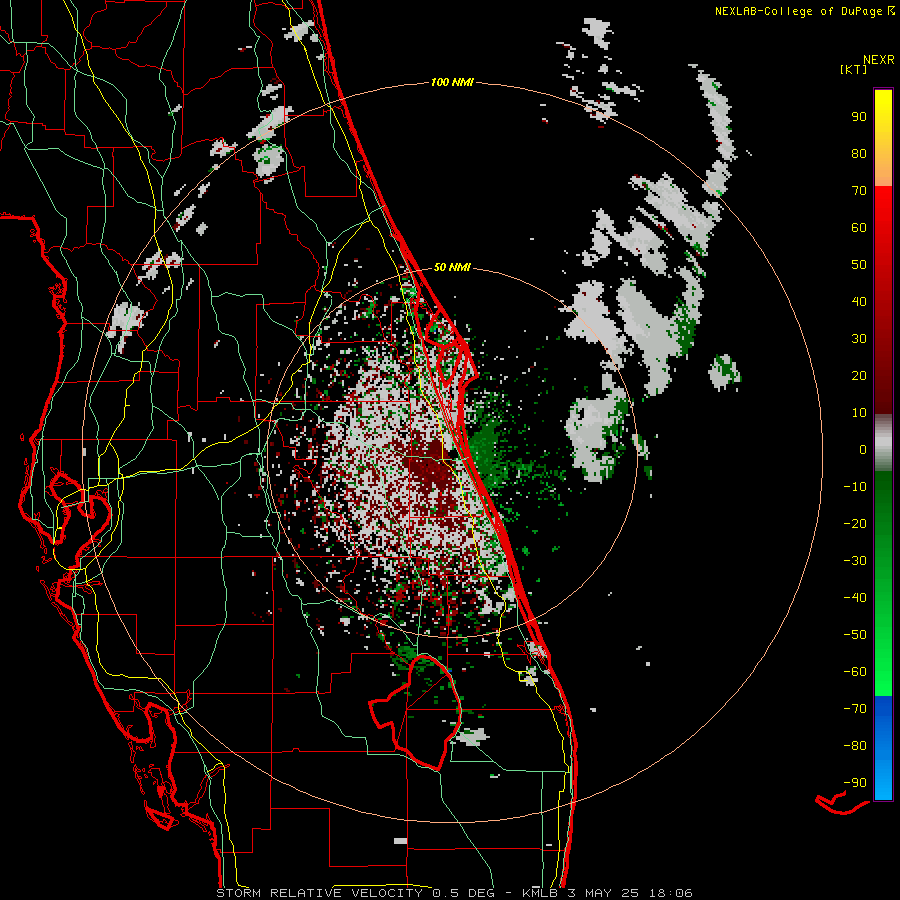The image size is (900, 900).
Task: Click the 3 MAY 25 date text
Action: pyautogui.click(x=604, y=893)
